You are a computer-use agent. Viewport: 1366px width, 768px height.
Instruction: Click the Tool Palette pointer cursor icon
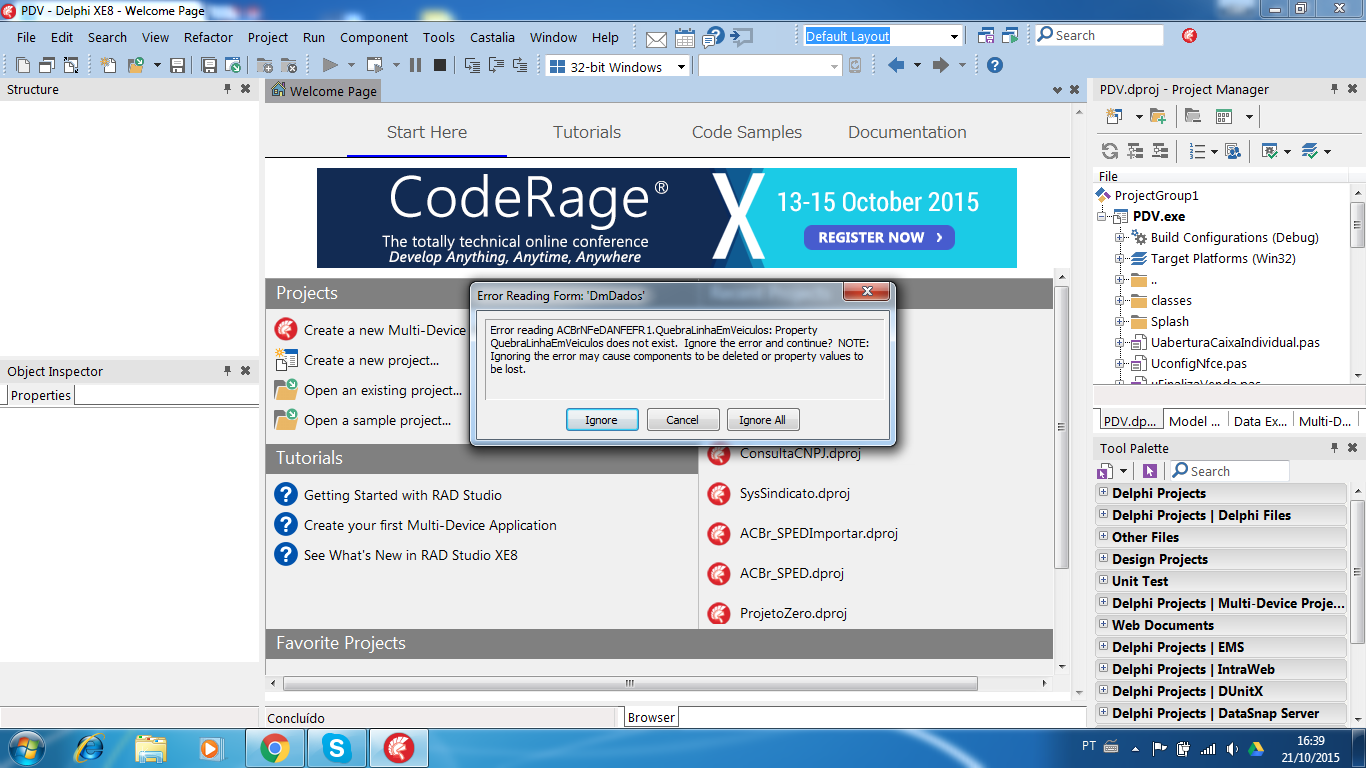pos(1149,471)
